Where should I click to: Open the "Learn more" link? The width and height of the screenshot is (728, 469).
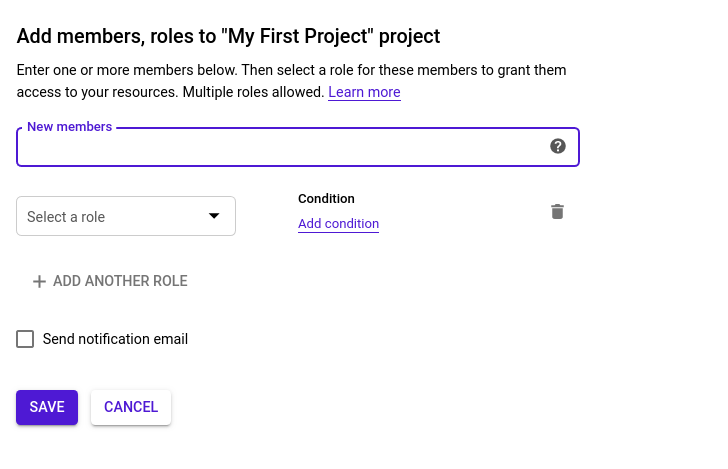[364, 92]
